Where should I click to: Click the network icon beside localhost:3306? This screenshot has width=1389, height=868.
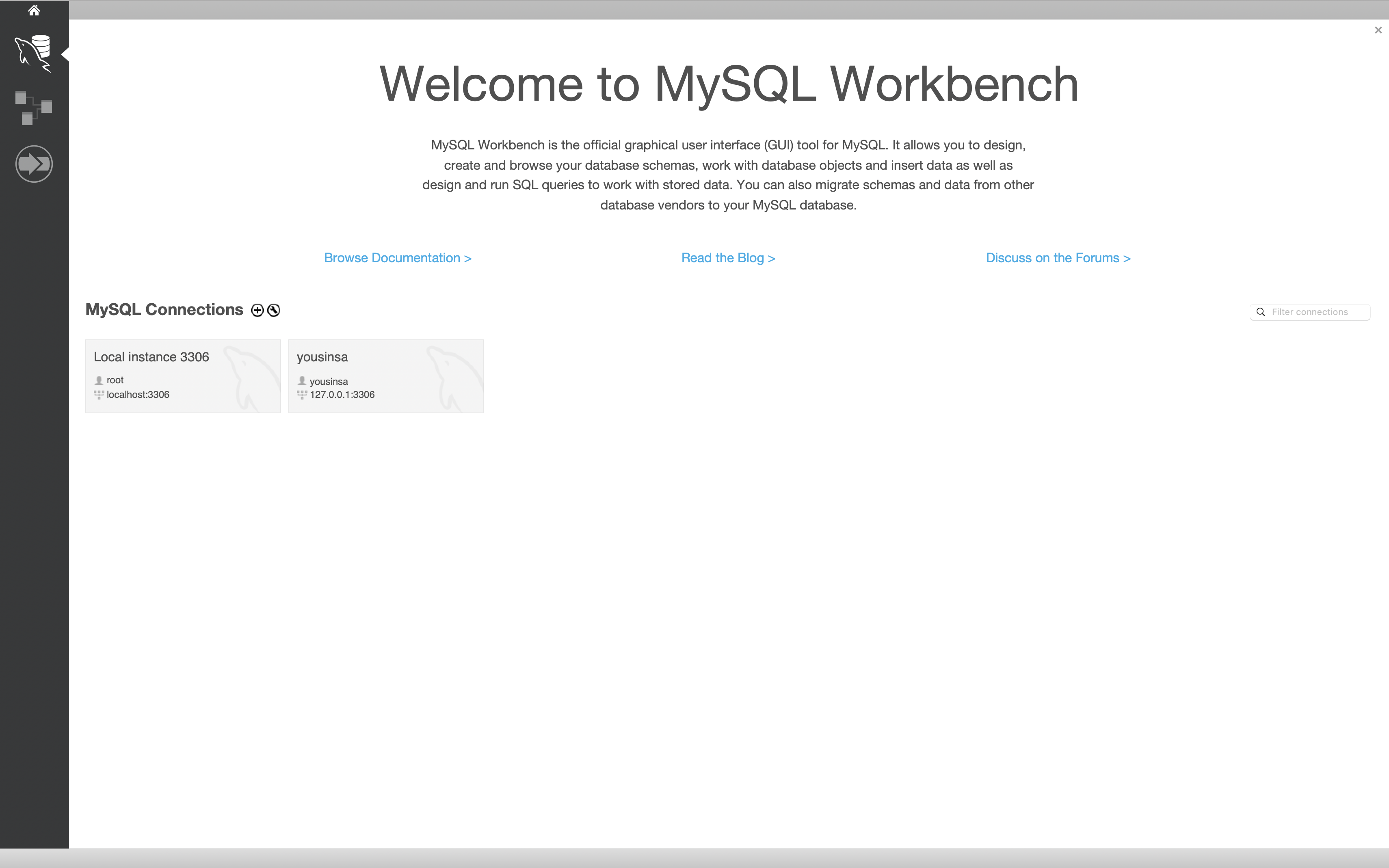(x=99, y=394)
